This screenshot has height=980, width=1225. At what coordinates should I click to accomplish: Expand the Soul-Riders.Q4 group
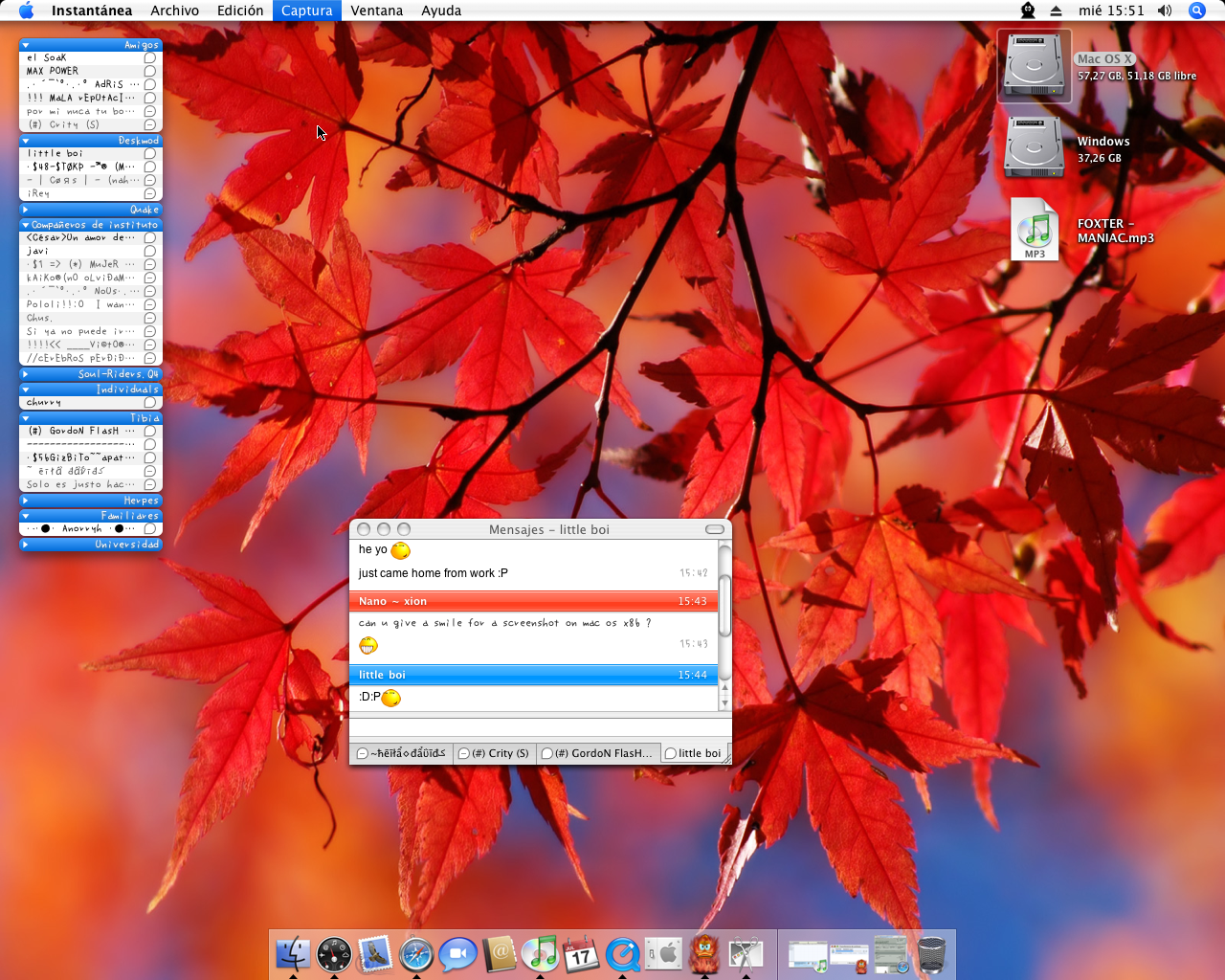[26, 374]
